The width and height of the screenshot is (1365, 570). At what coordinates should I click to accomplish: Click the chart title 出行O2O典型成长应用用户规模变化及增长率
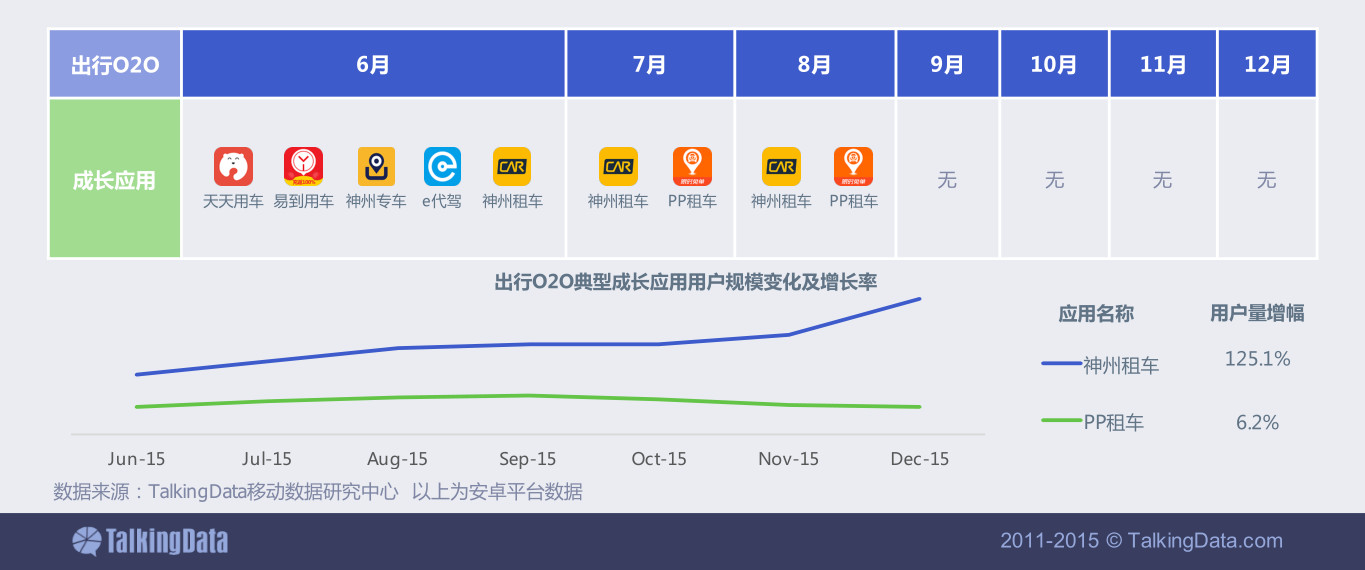tap(686, 282)
